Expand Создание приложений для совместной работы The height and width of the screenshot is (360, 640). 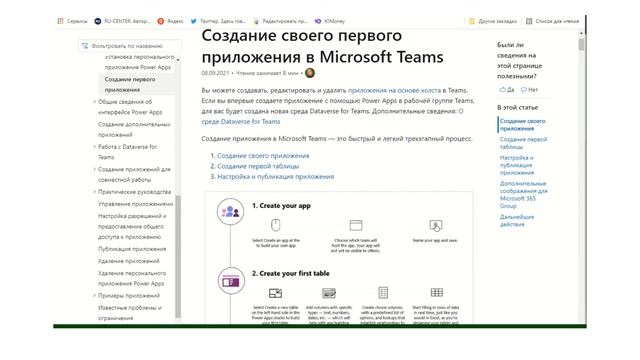pos(95,169)
